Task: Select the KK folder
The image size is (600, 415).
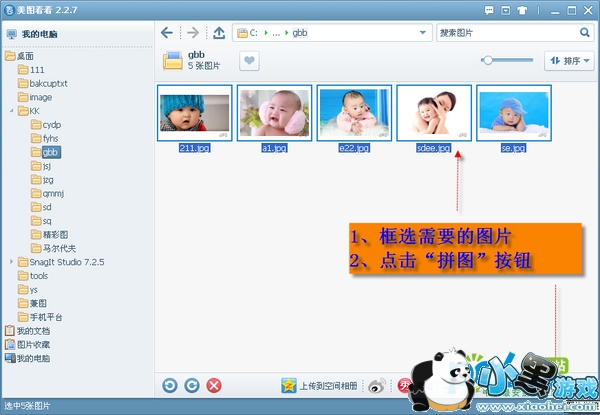Action: (x=29, y=111)
